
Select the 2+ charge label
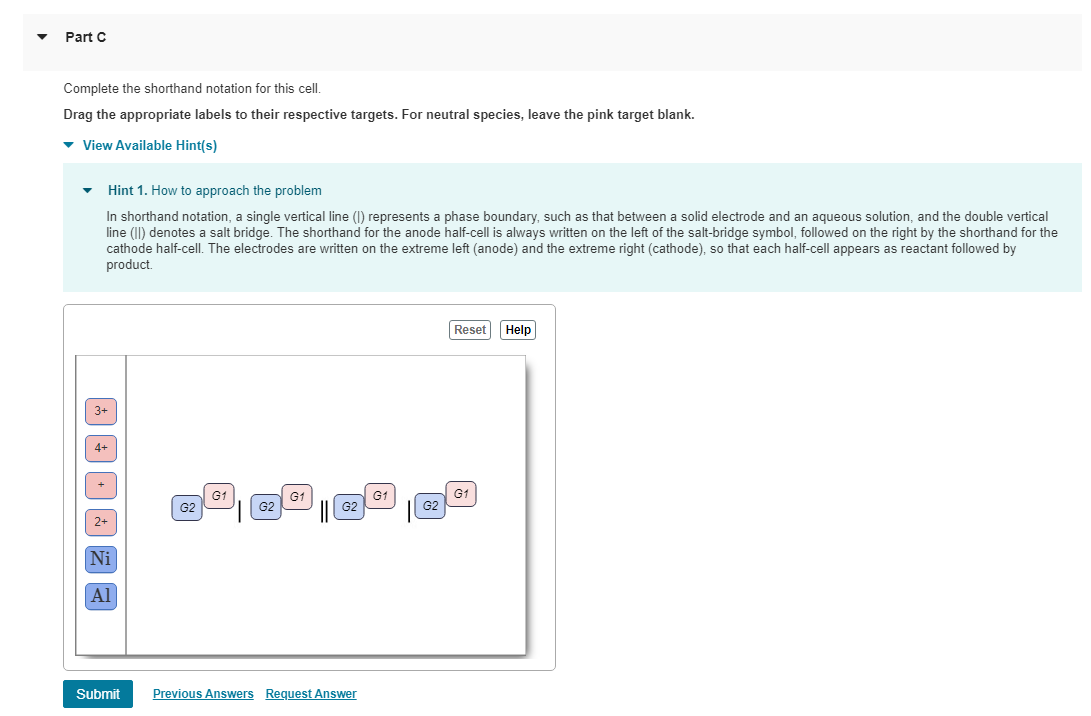(100, 522)
